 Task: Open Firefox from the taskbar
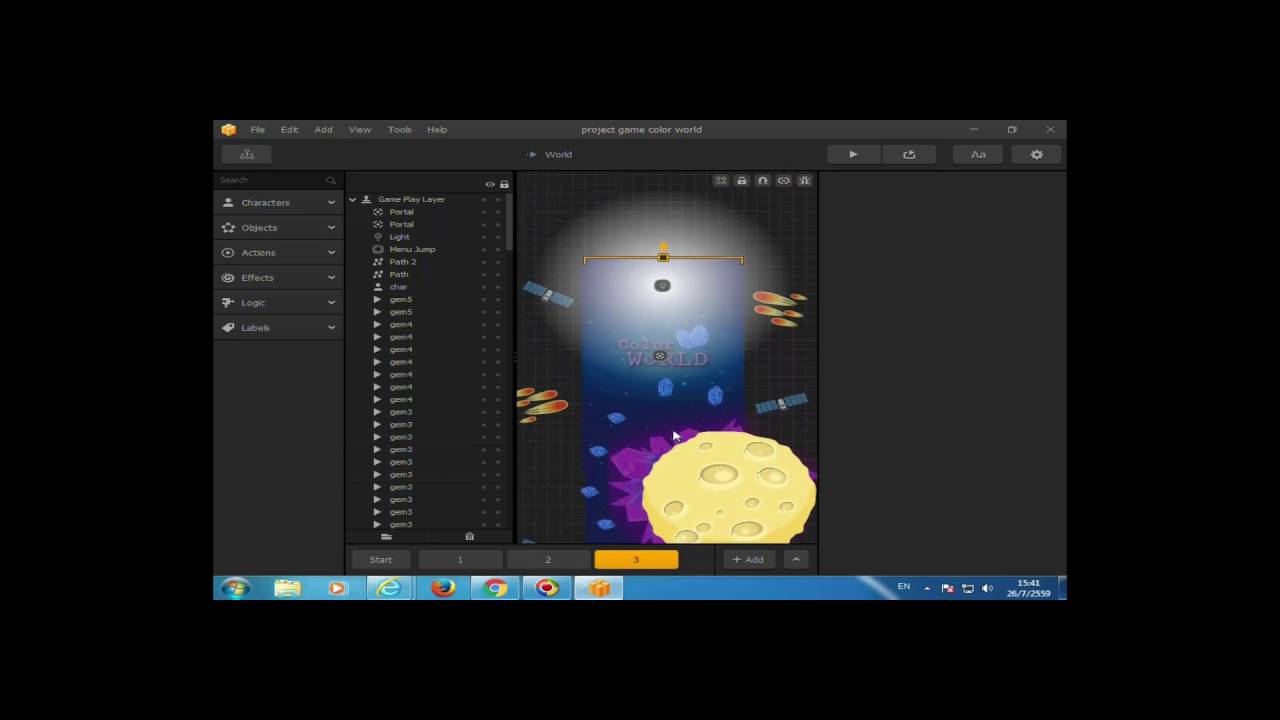443,588
